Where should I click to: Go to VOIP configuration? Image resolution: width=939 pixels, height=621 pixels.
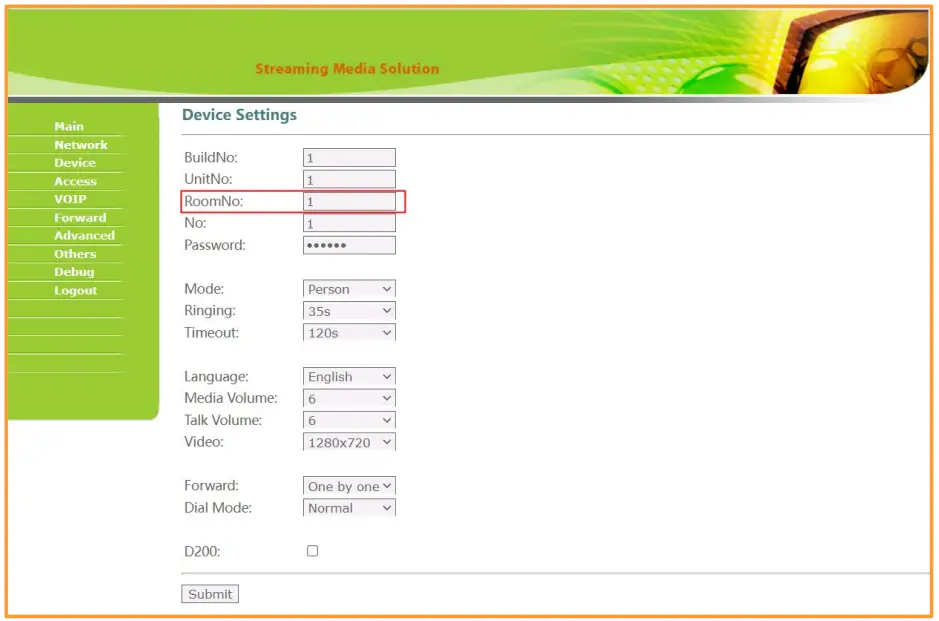pyautogui.click(x=70, y=199)
